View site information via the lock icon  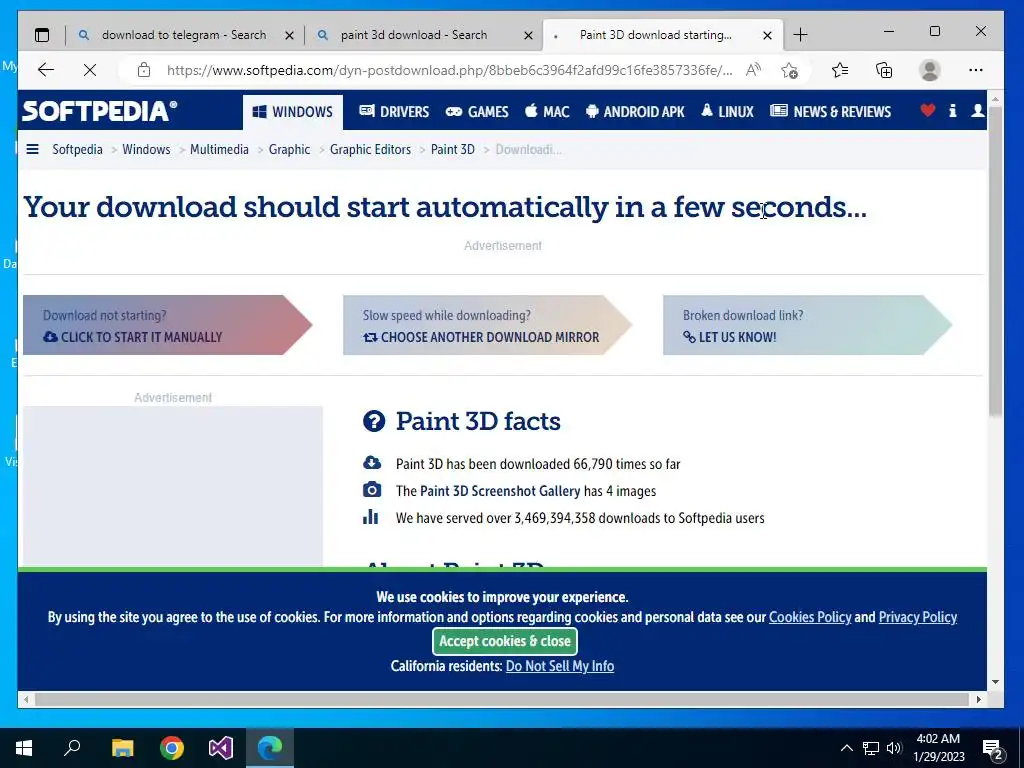[144, 70]
